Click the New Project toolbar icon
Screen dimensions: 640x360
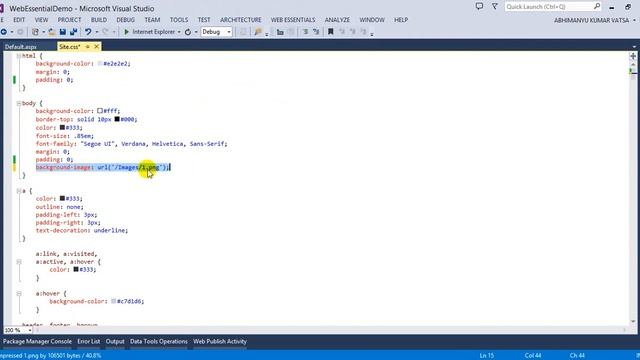click(36, 32)
